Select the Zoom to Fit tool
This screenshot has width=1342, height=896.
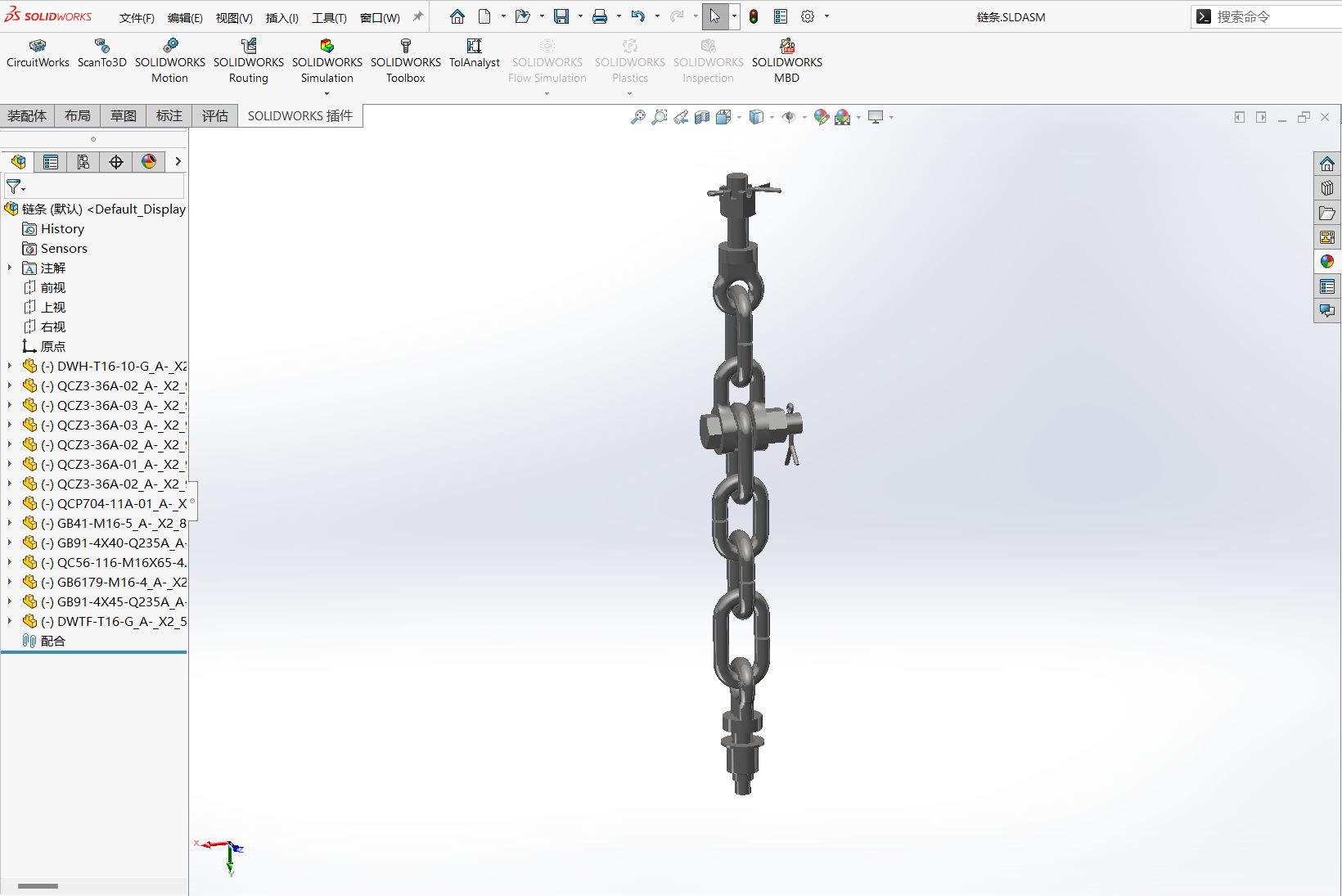[x=638, y=117]
